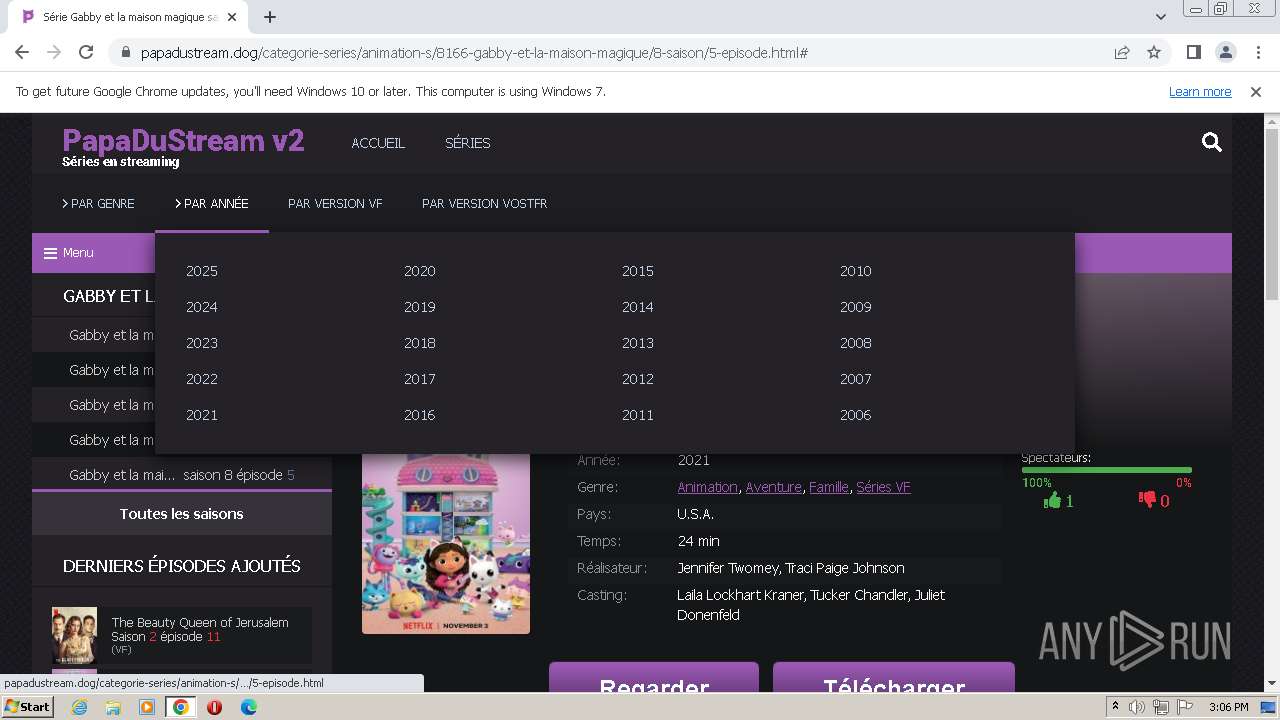Expand the PAR ANNÉE menu
The height and width of the screenshot is (720, 1280).
(x=212, y=203)
